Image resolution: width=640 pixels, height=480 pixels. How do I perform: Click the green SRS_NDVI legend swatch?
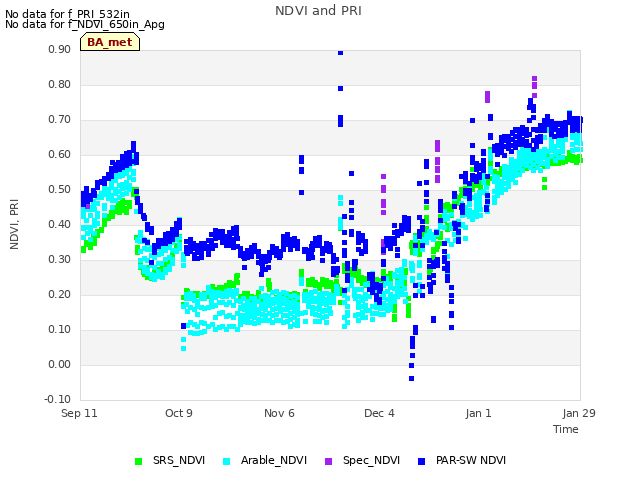coord(138,462)
